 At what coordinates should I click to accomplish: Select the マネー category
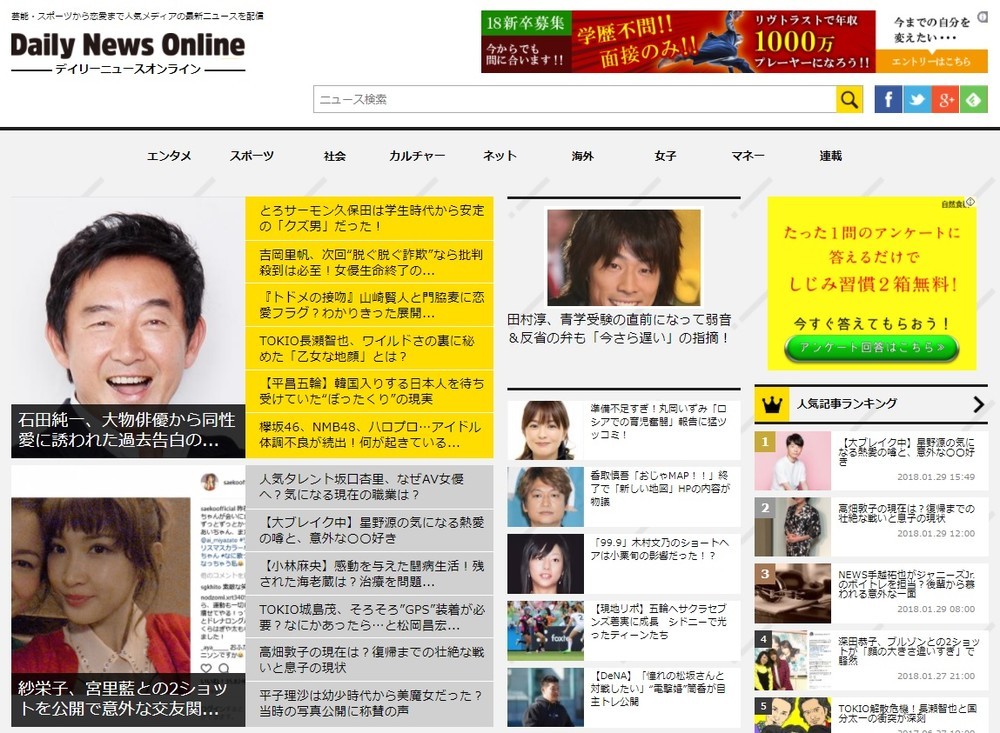click(747, 156)
